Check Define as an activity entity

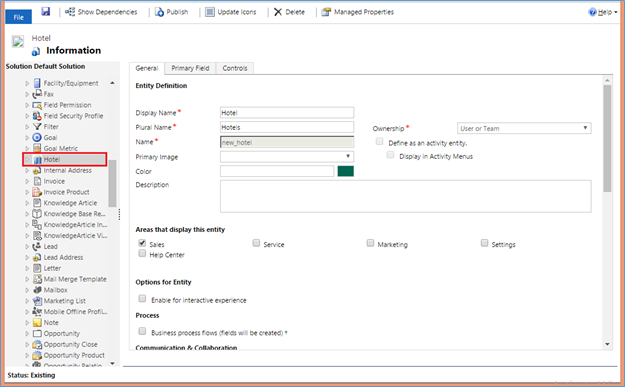pyautogui.click(x=379, y=141)
